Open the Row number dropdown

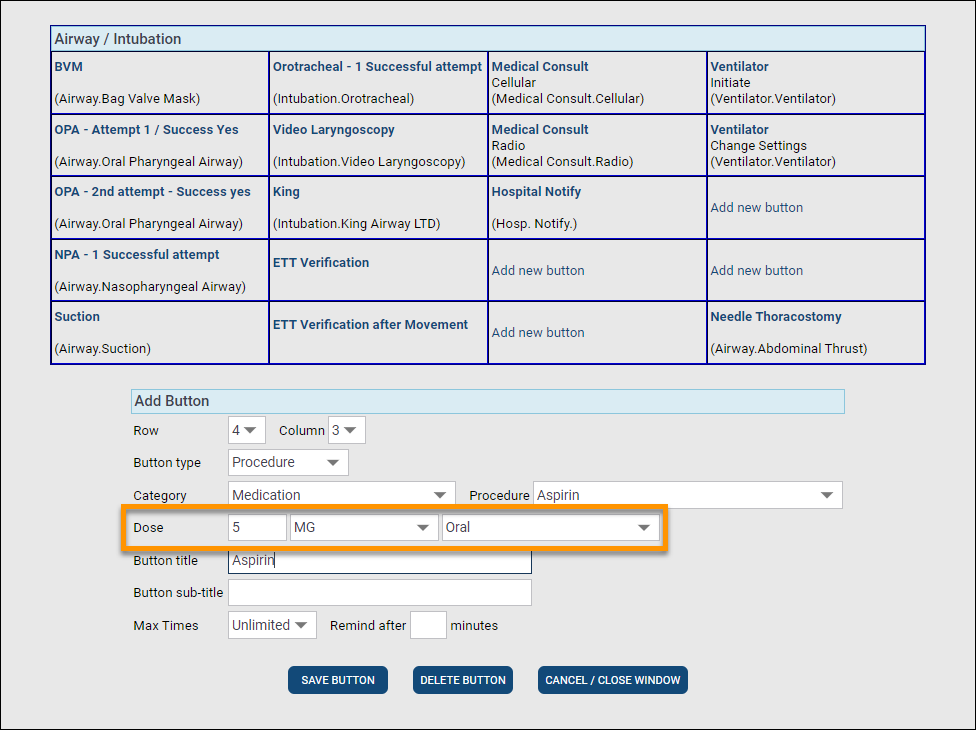coord(246,430)
